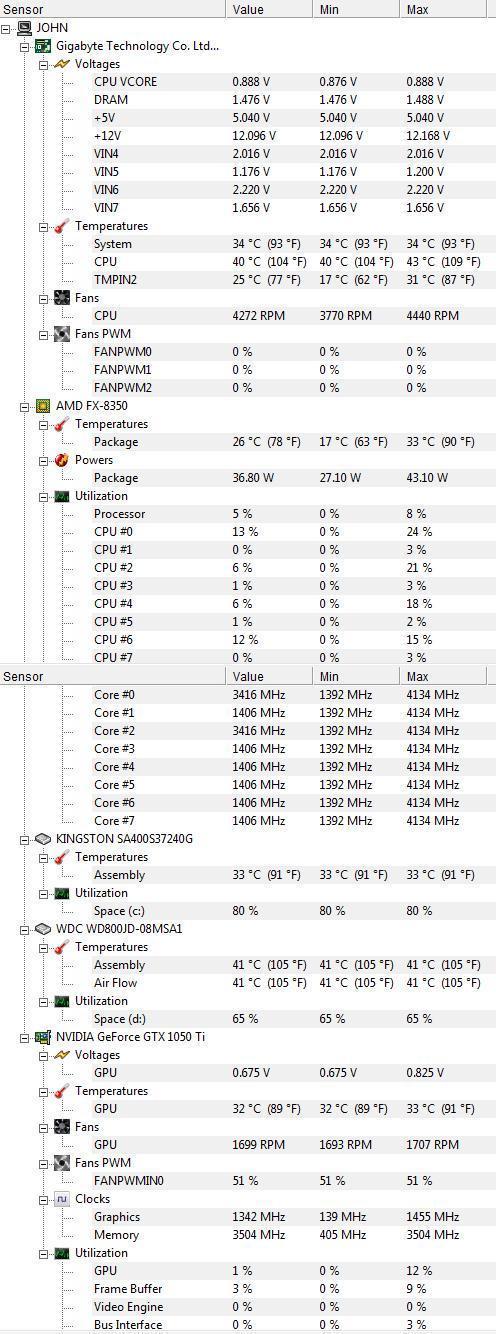Collapse the Gigabyte Technology node
Viewport: 496px width, 1334px height.
pyautogui.click(x=25, y=46)
